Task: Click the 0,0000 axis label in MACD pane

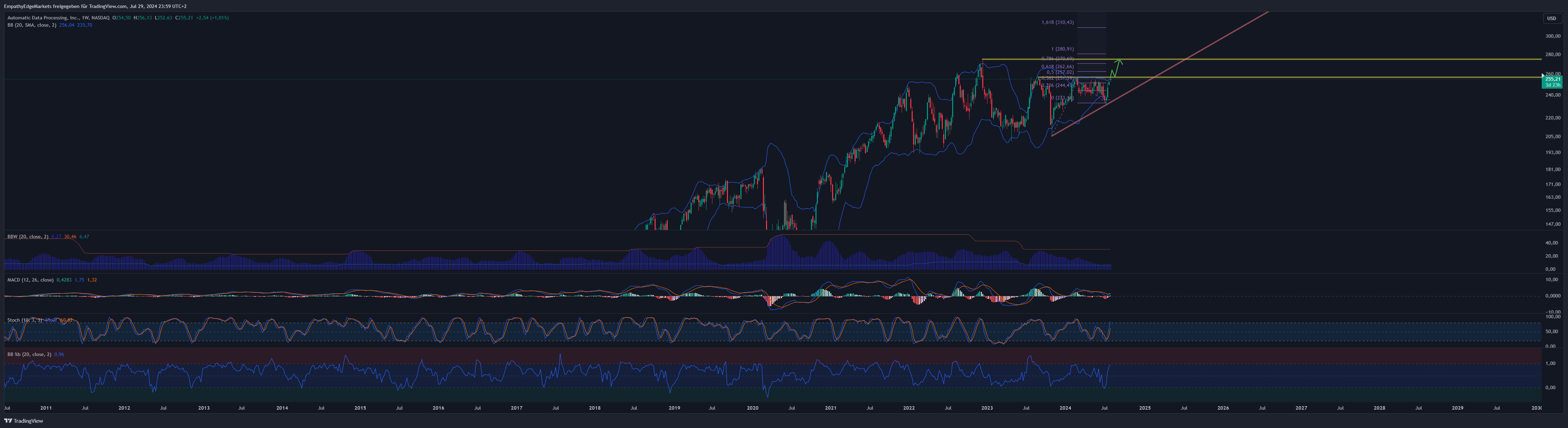Action: 1553,296
